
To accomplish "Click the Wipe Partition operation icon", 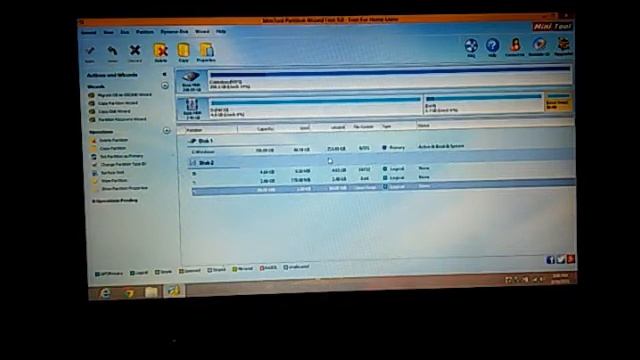I will [x=95, y=181].
